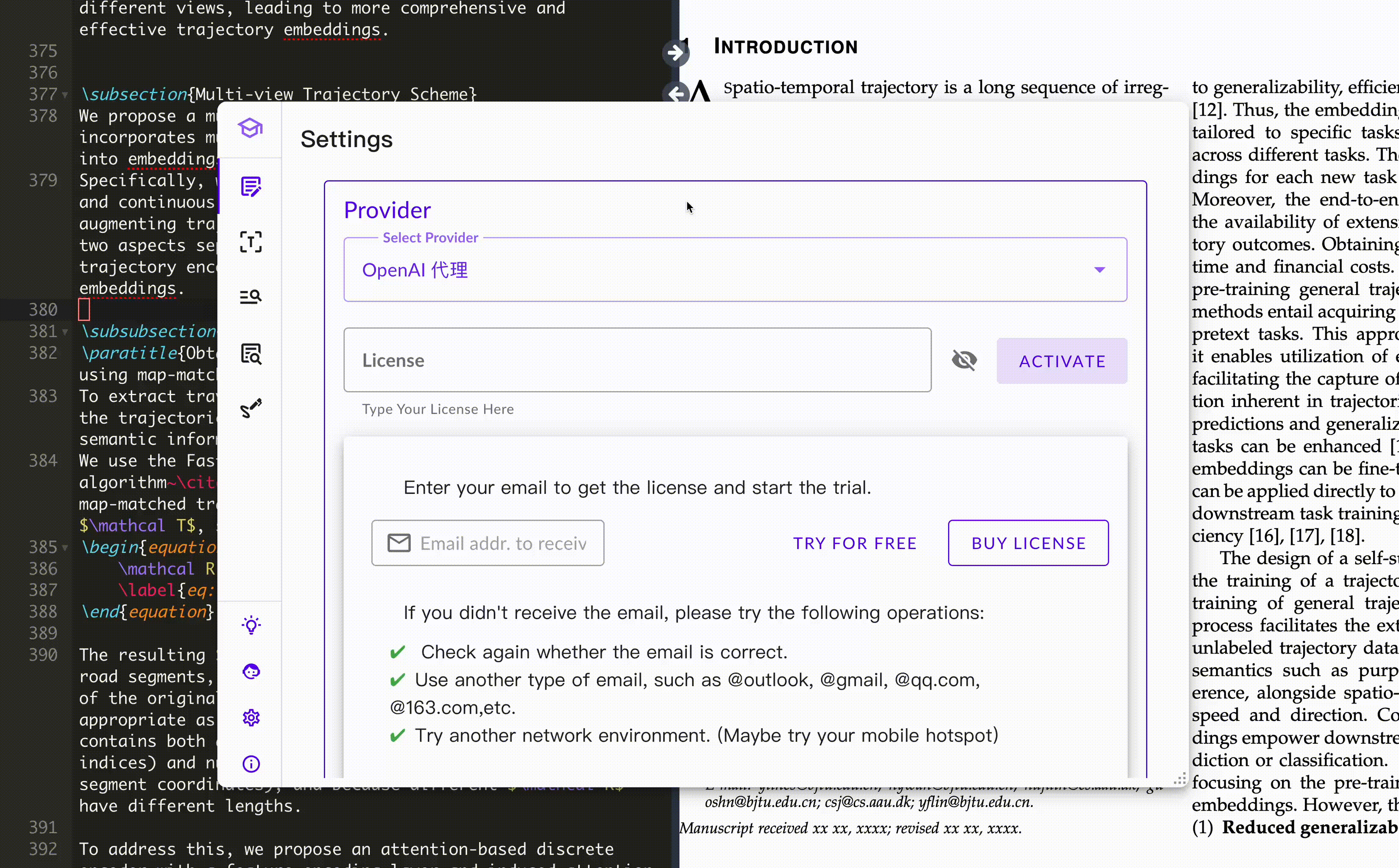Viewport: 1399px width, 868px height.
Task: Open the customer support agent icon
Action: [x=251, y=671]
